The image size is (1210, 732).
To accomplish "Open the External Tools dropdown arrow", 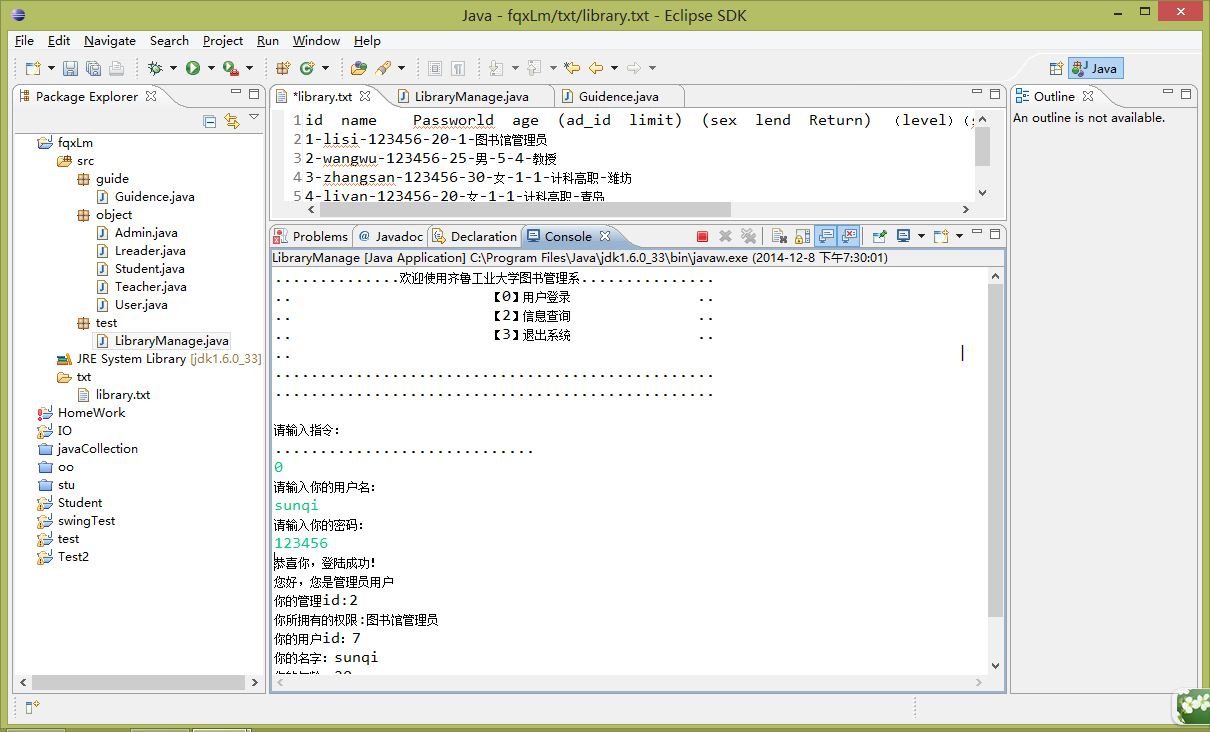I will tap(249, 68).
